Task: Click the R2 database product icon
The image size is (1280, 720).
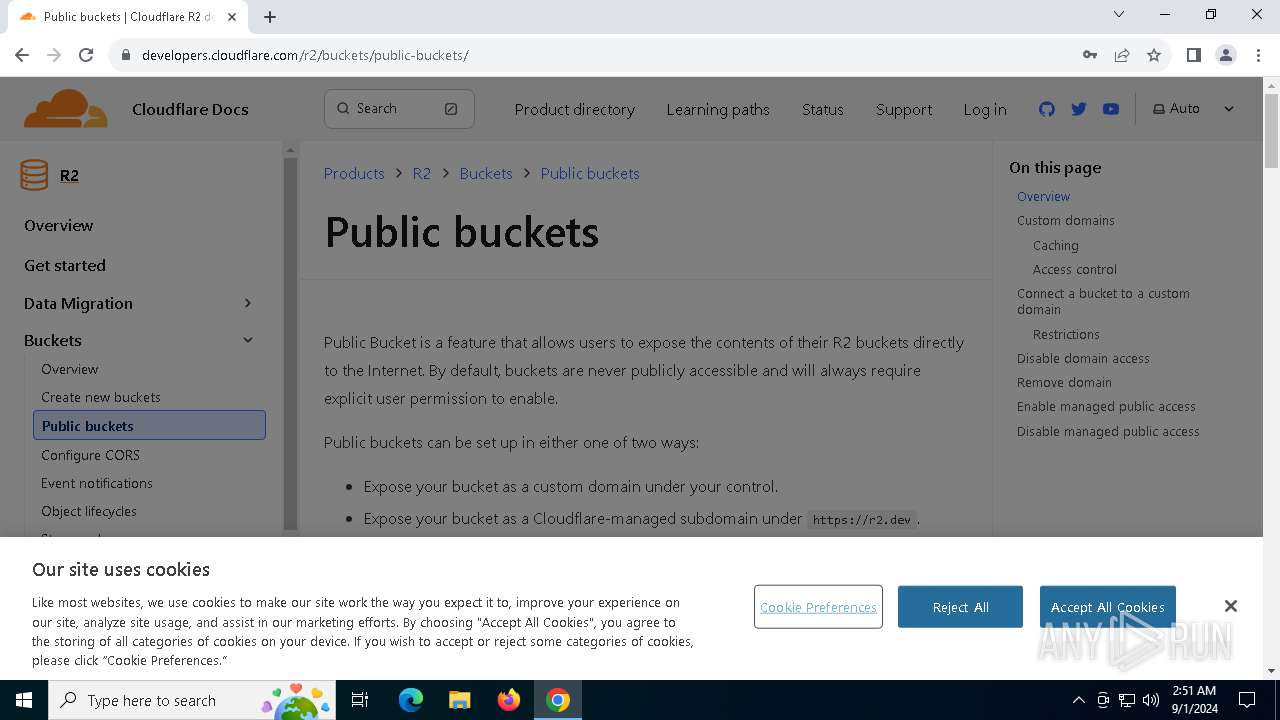Action: (34, 175)
